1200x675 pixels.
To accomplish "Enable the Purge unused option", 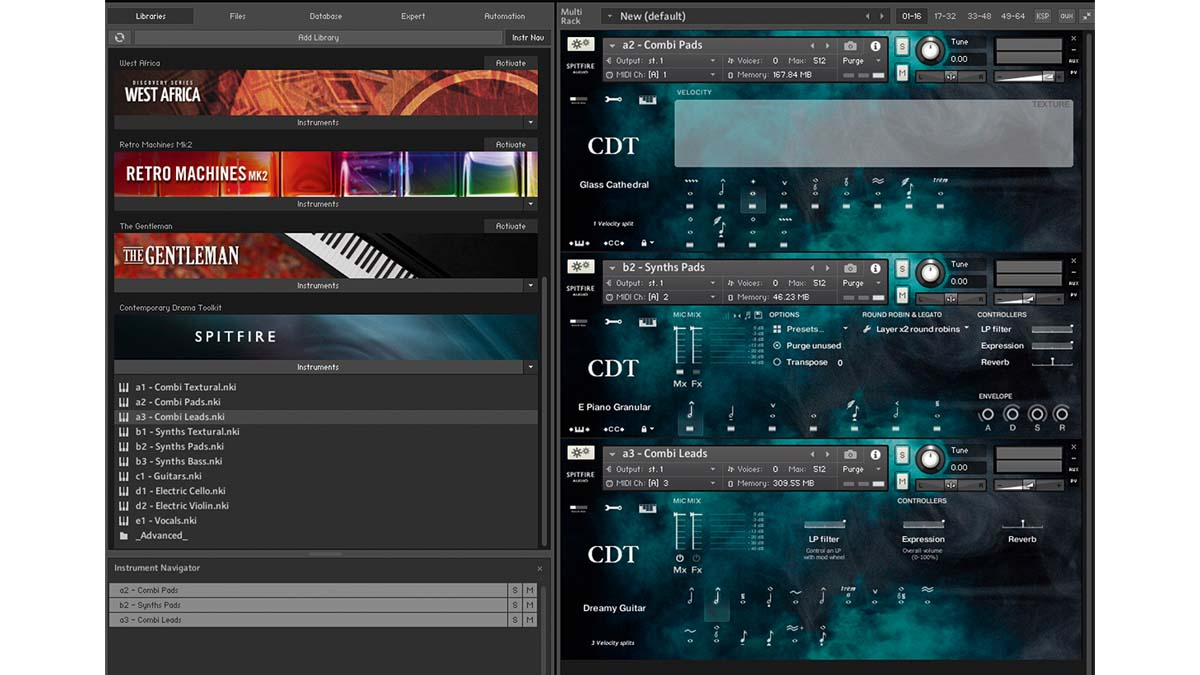I will pyautogui.click(x=777, y=346).
